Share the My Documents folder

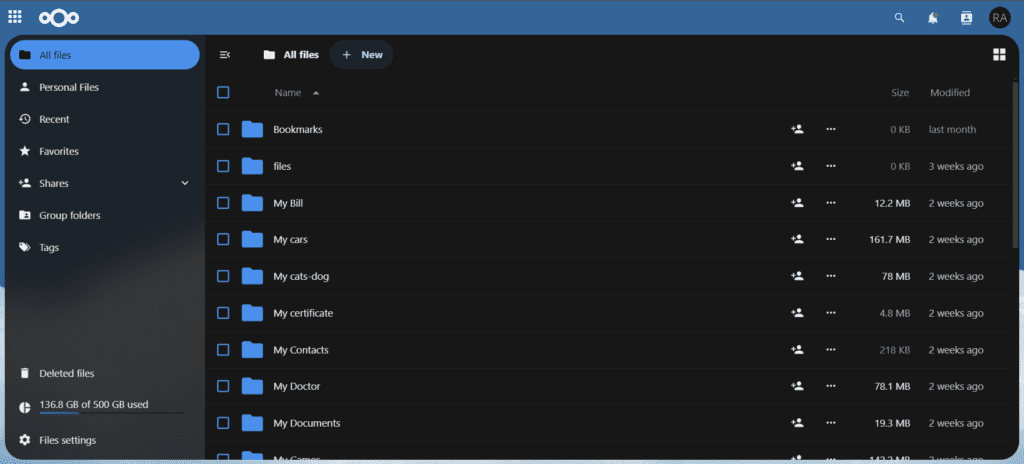click(x=797, y=423)
